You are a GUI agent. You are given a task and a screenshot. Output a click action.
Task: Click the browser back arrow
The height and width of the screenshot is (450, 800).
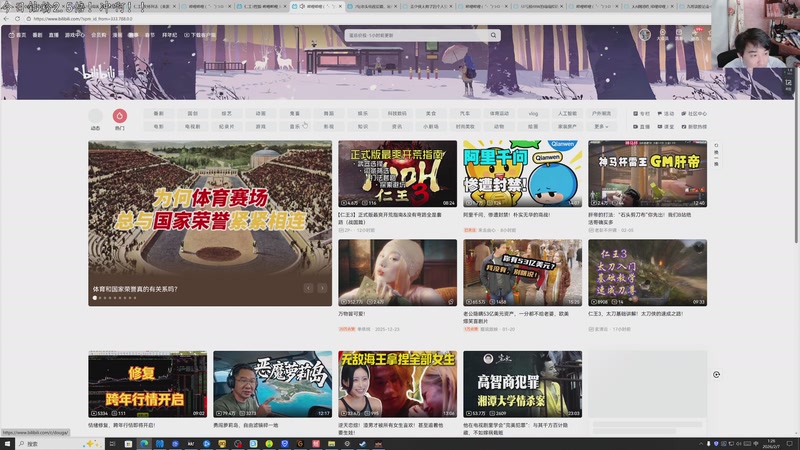6,19
